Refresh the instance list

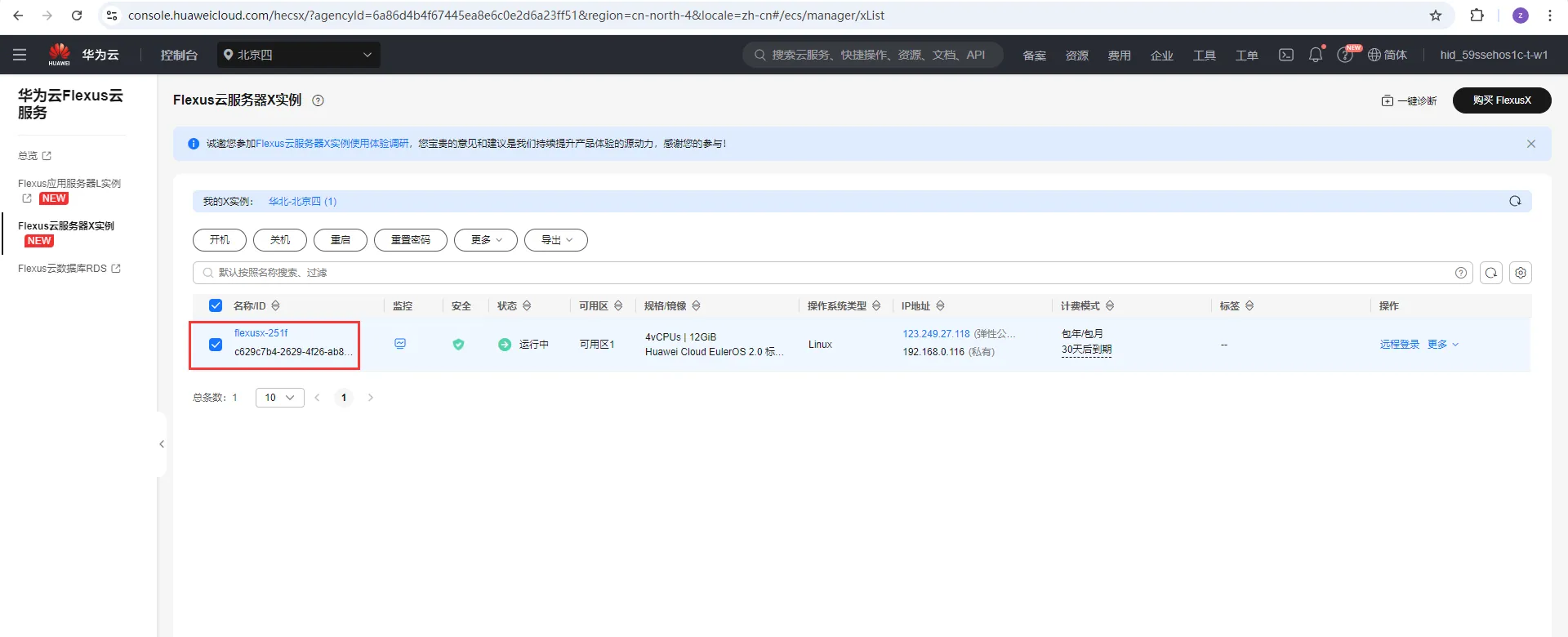[1491, 273]
